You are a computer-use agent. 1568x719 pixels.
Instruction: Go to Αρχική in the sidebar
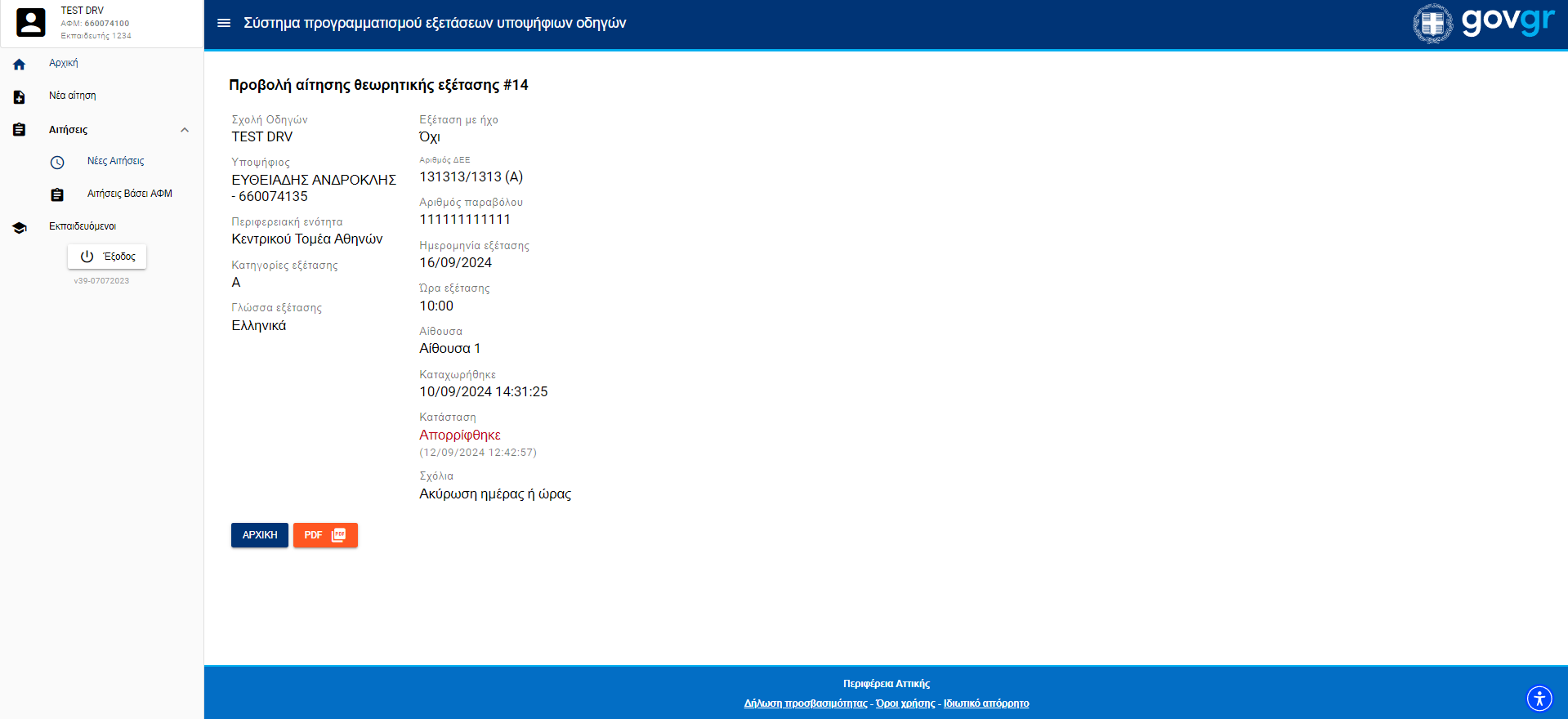click(64, 63)
